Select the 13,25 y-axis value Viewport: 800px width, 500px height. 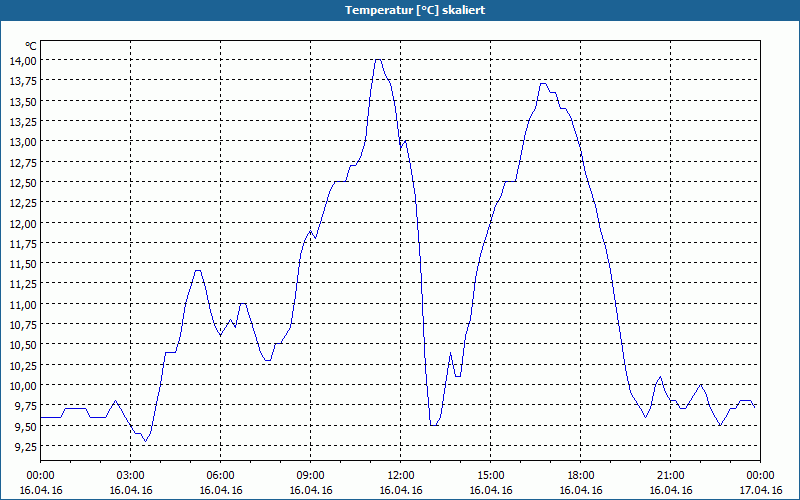coord(23,121)
